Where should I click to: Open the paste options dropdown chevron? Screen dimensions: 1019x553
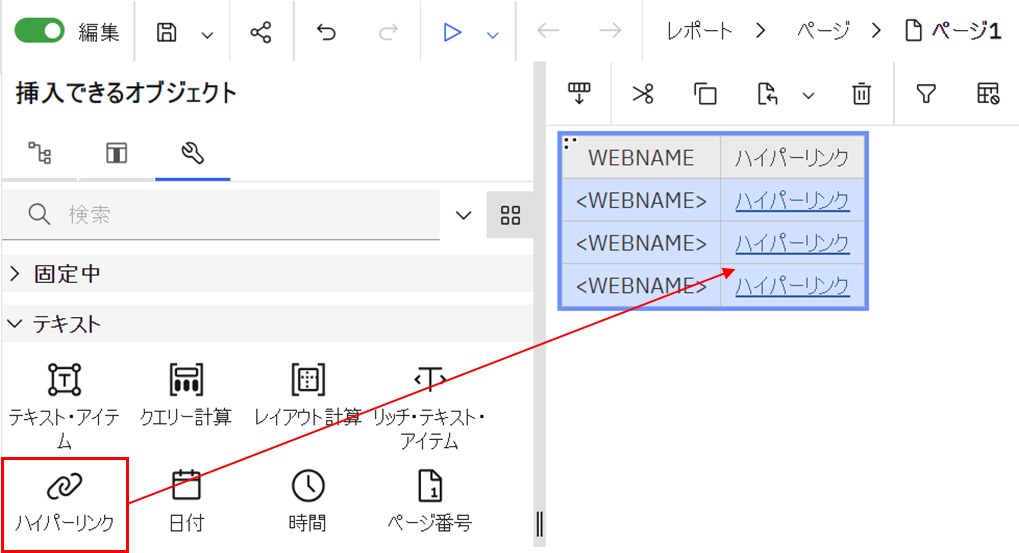click(808, 96)
